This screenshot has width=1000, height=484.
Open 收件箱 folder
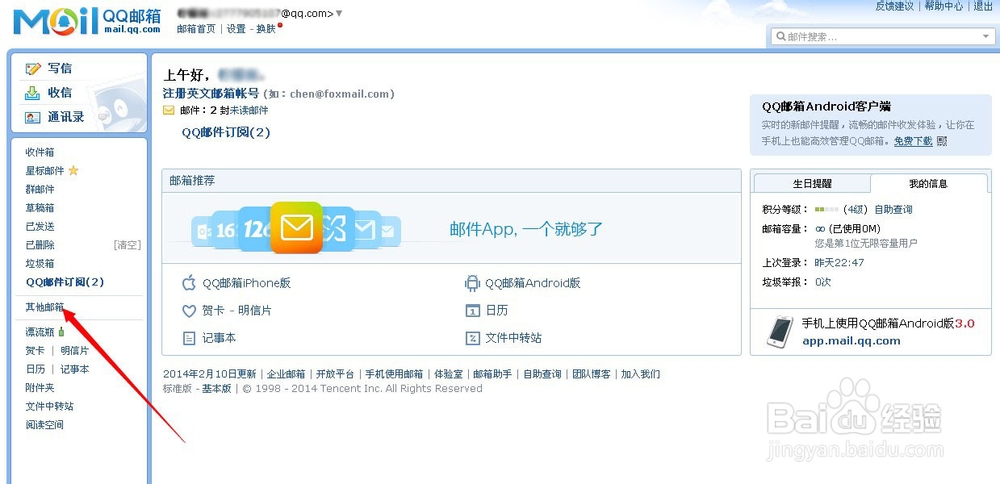40,152
